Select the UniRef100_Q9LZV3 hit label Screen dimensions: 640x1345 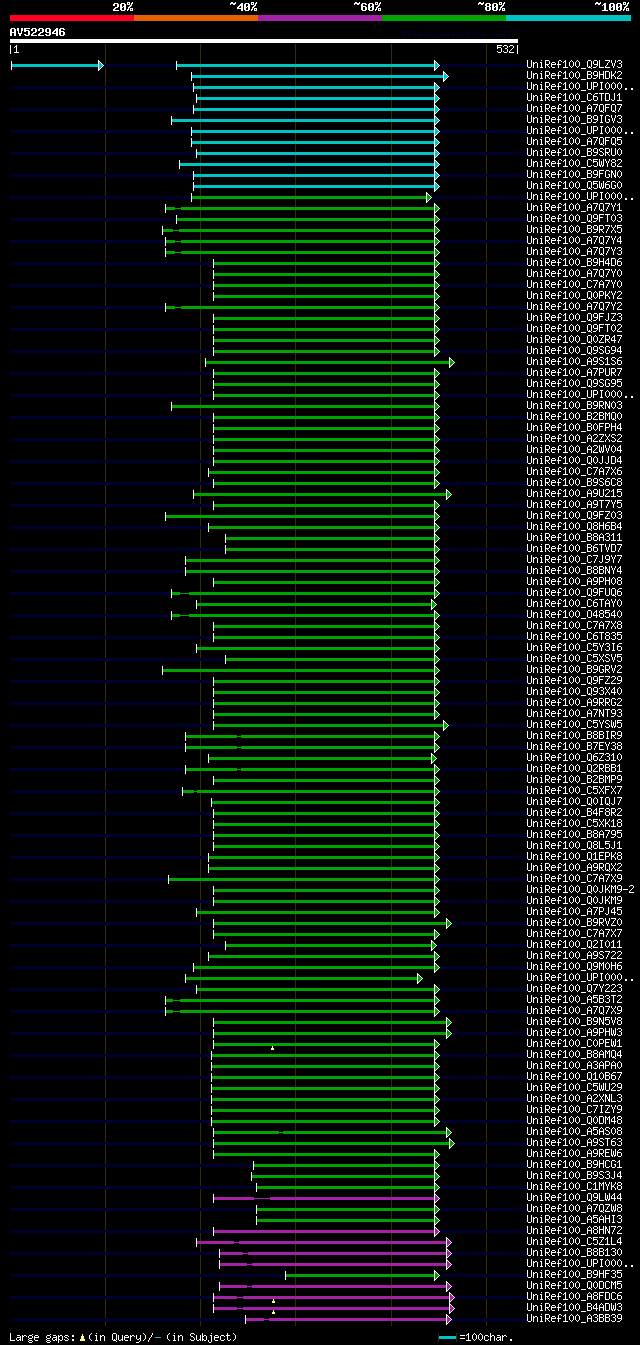[574, 65]
